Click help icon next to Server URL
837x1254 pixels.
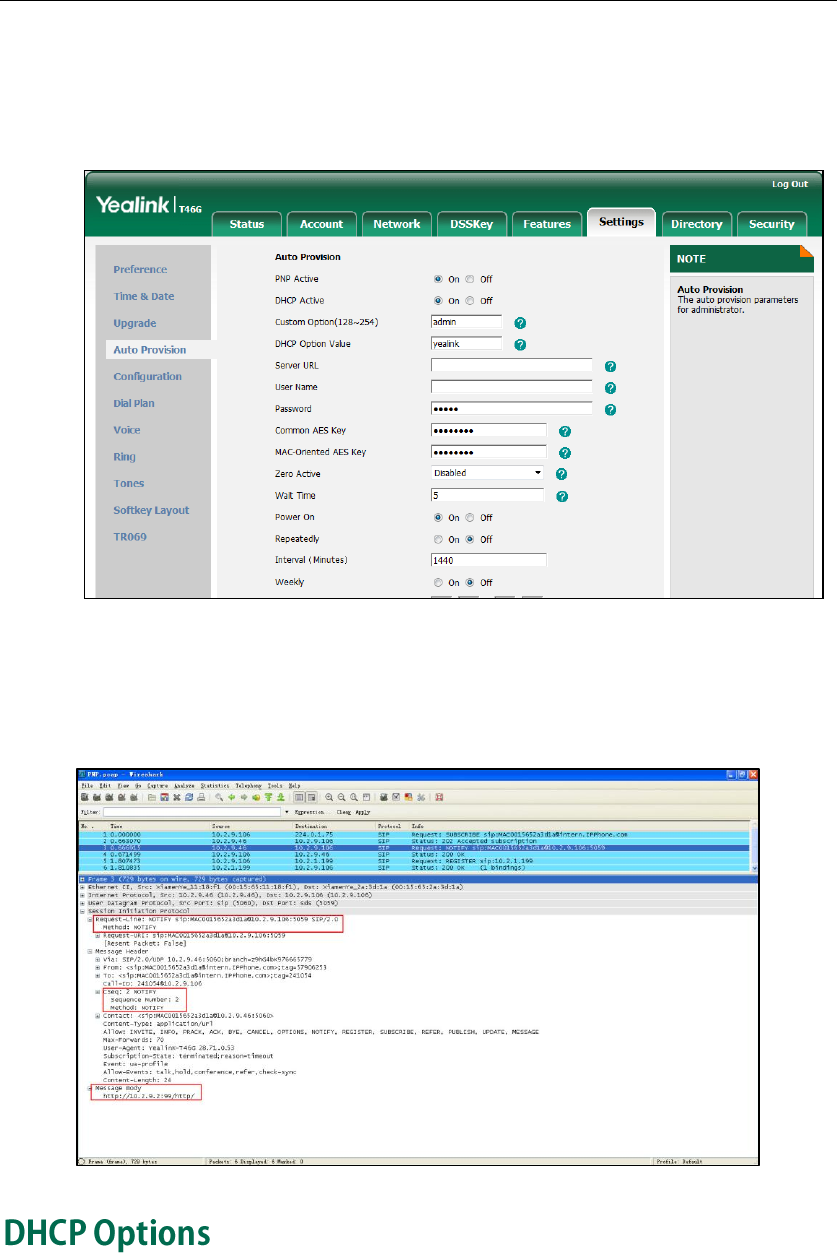pos(610,366)
